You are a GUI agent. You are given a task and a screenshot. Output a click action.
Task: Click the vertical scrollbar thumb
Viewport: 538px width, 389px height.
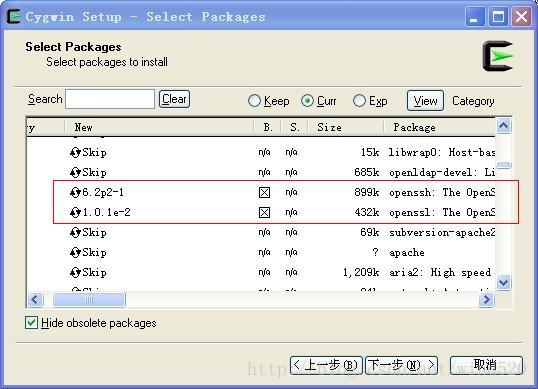tap(504, 165)
